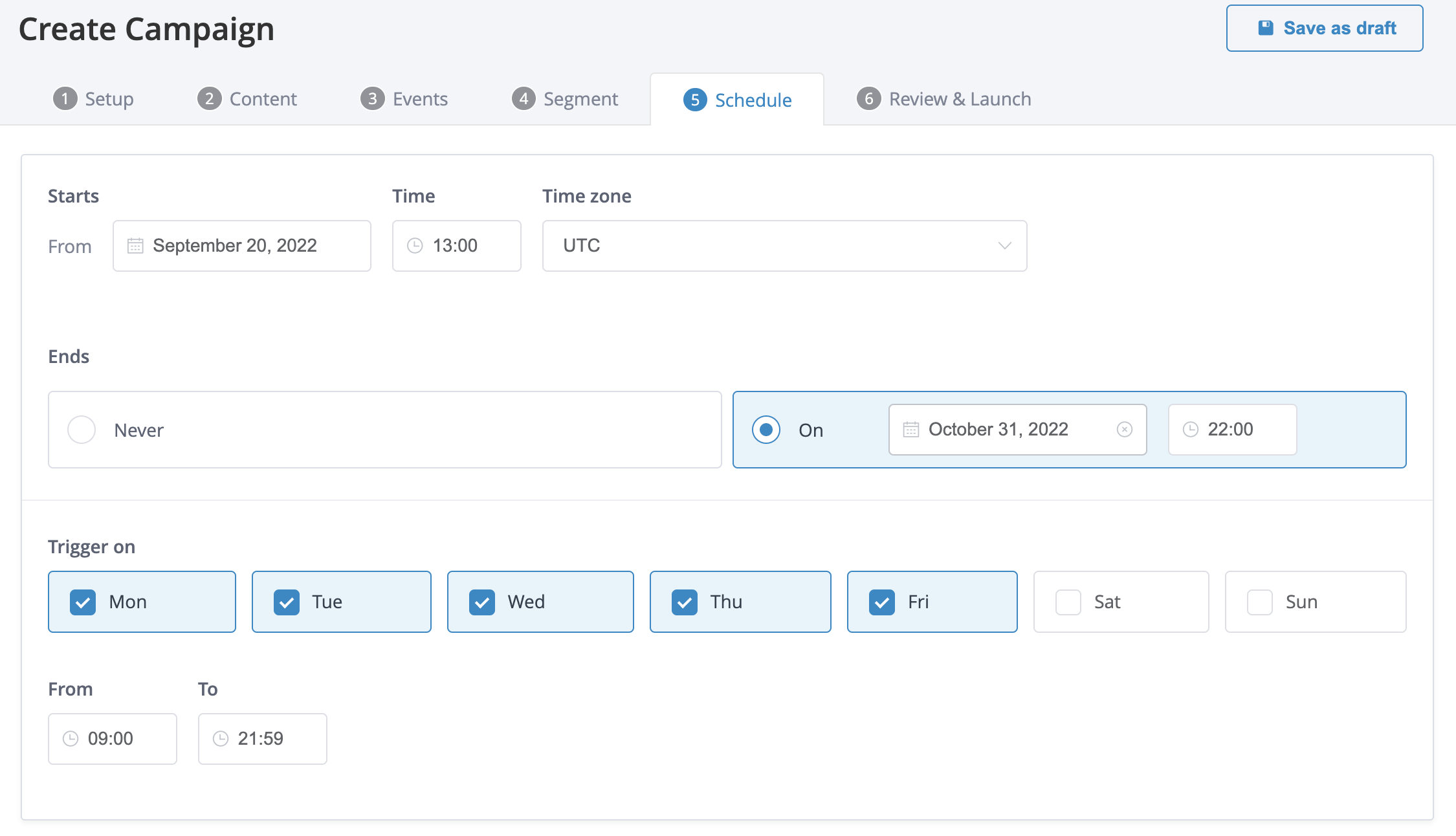Click the calendar icon in the start date field
The height and width of the screenshot is (836, 1456).
click(x=135, y=246)
